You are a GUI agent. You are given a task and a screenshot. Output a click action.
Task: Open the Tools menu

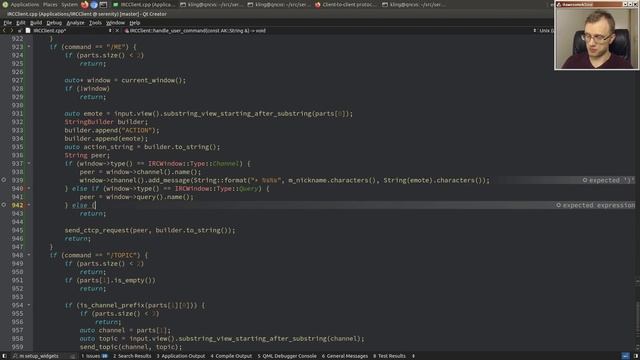tap(95, 22)
